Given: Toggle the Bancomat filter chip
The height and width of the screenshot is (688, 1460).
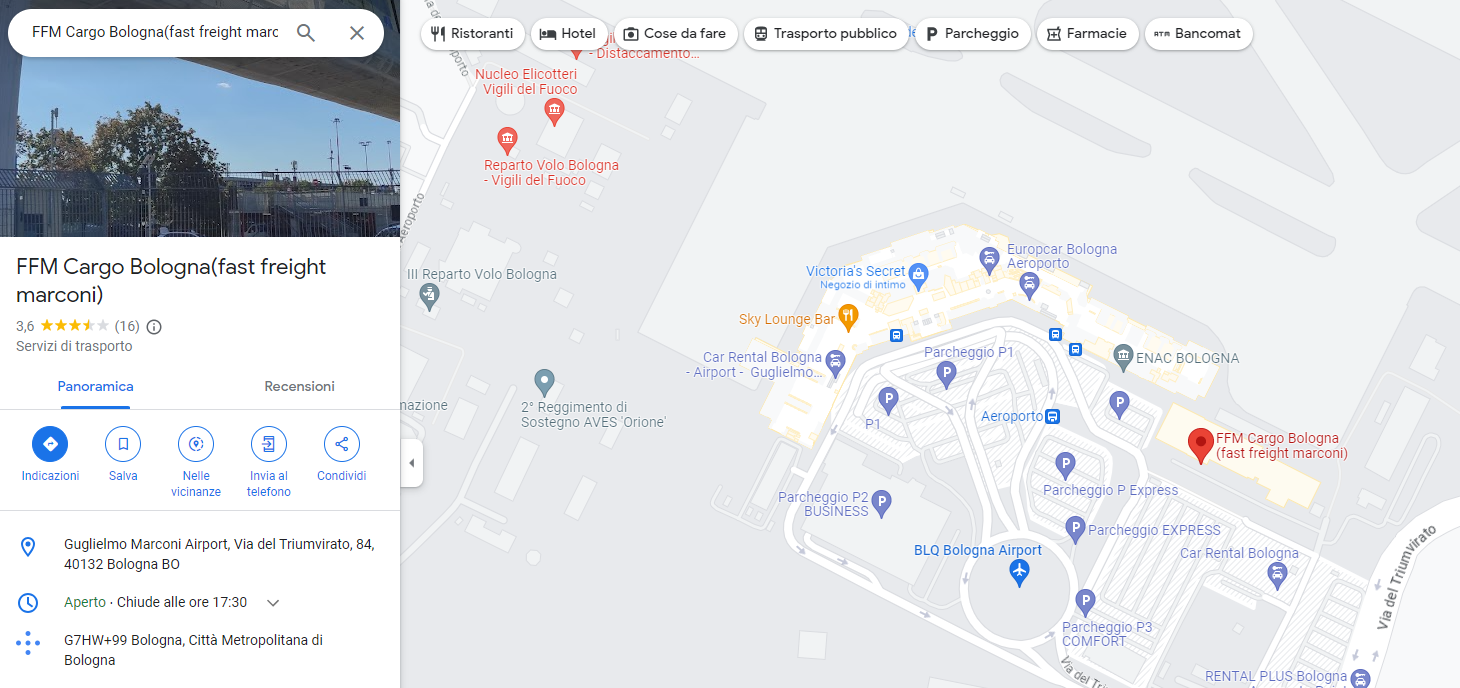Looking at the screenshot, I should [1198, 33].
